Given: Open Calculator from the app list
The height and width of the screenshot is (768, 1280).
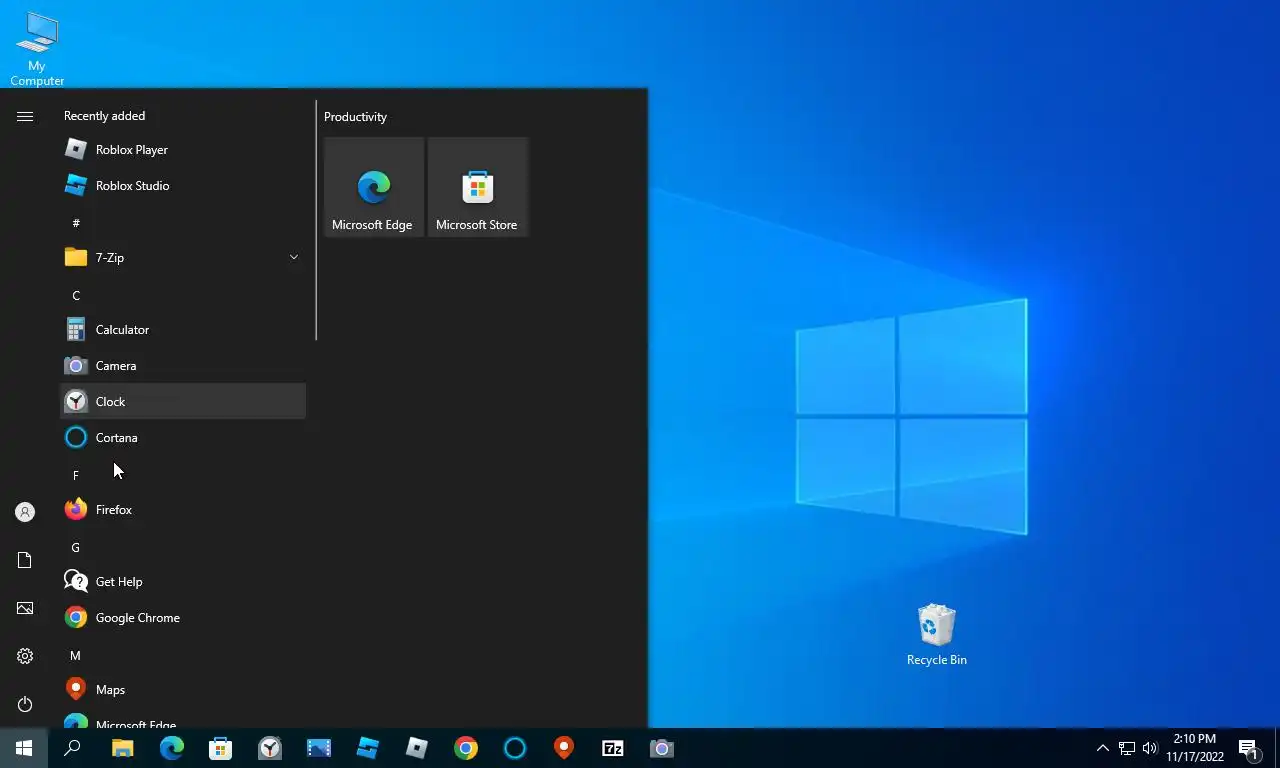Looking at the screenshot, I should point(183,330).
